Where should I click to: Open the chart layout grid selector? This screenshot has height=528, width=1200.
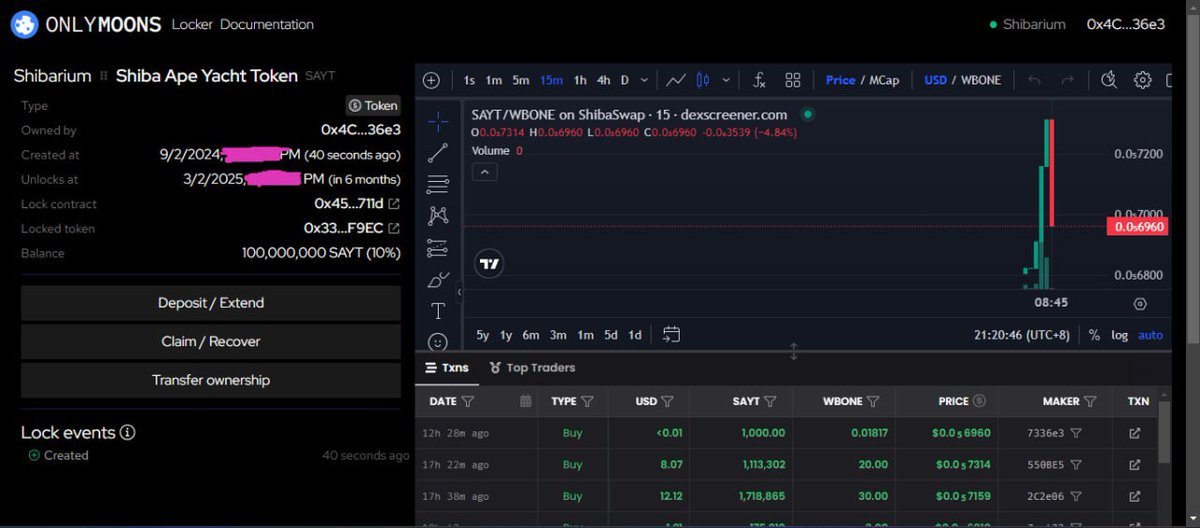click(x=793, y=80)
